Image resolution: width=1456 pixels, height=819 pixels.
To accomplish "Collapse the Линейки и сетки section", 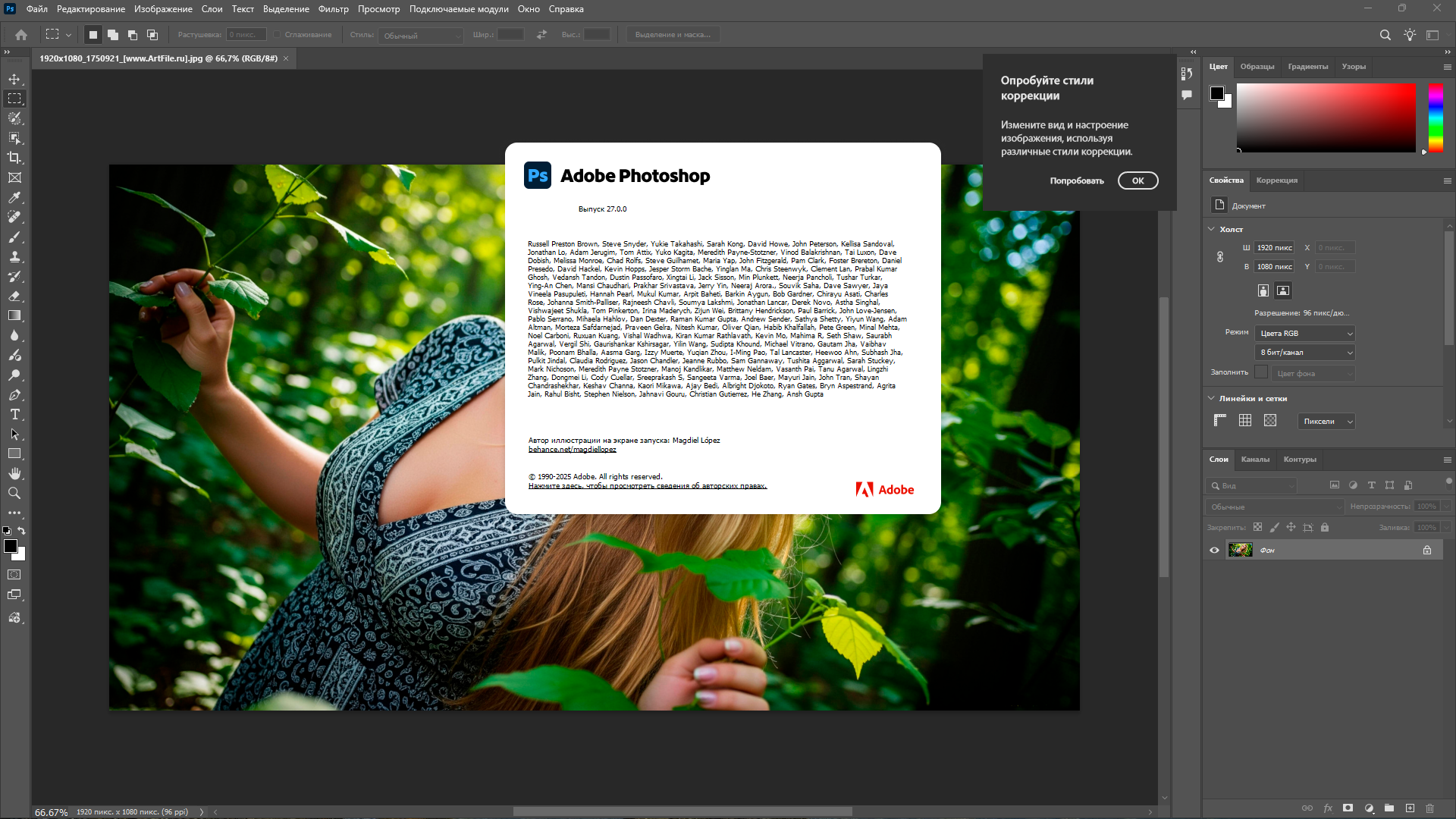I will click(x=1211, y=398).
